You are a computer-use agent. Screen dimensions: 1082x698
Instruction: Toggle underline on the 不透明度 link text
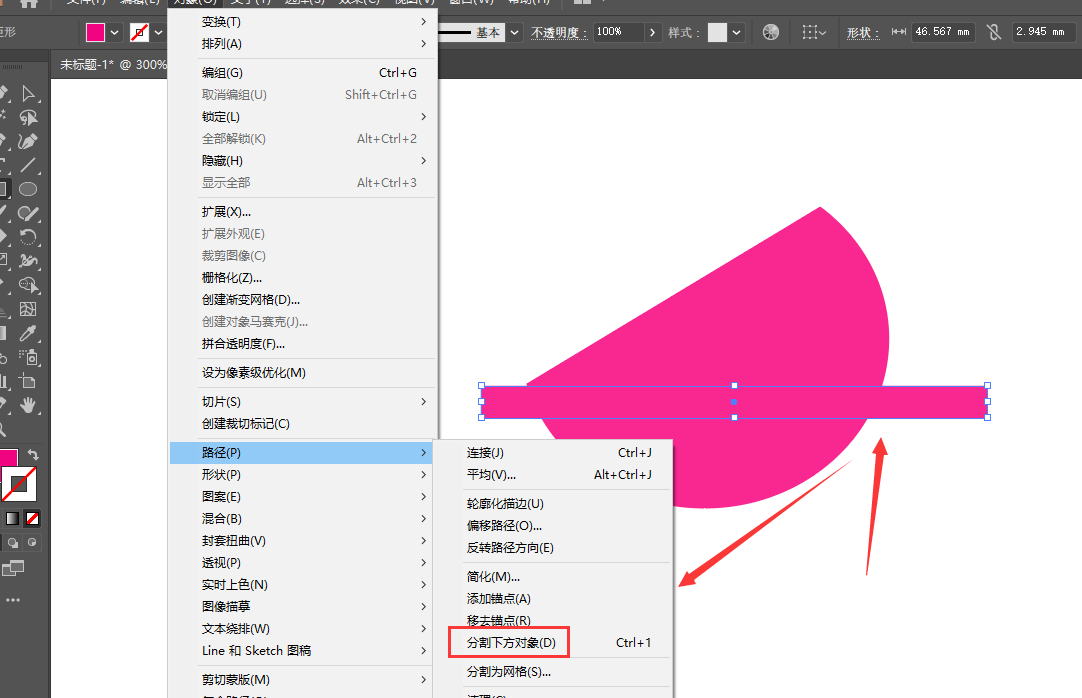(x=559, y=32)
